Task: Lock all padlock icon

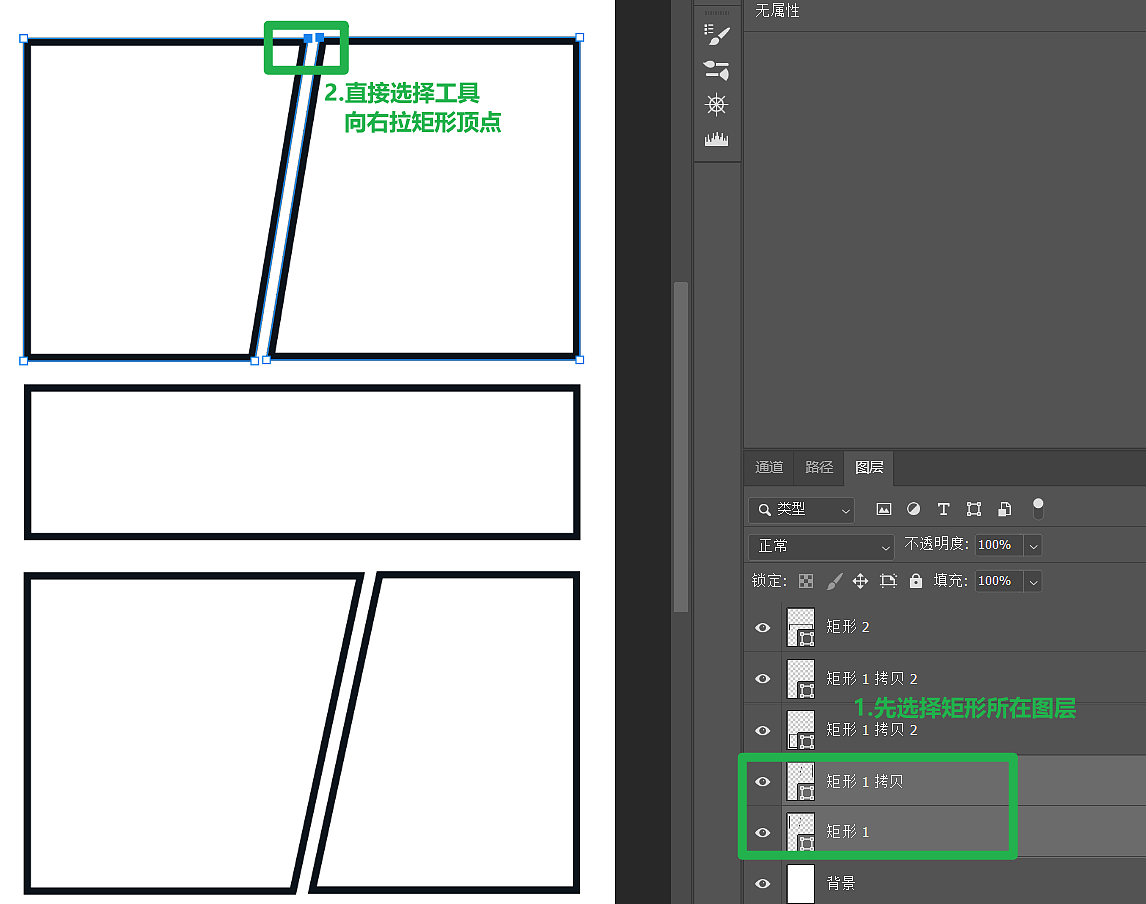Action: click(x=916, y=581)
